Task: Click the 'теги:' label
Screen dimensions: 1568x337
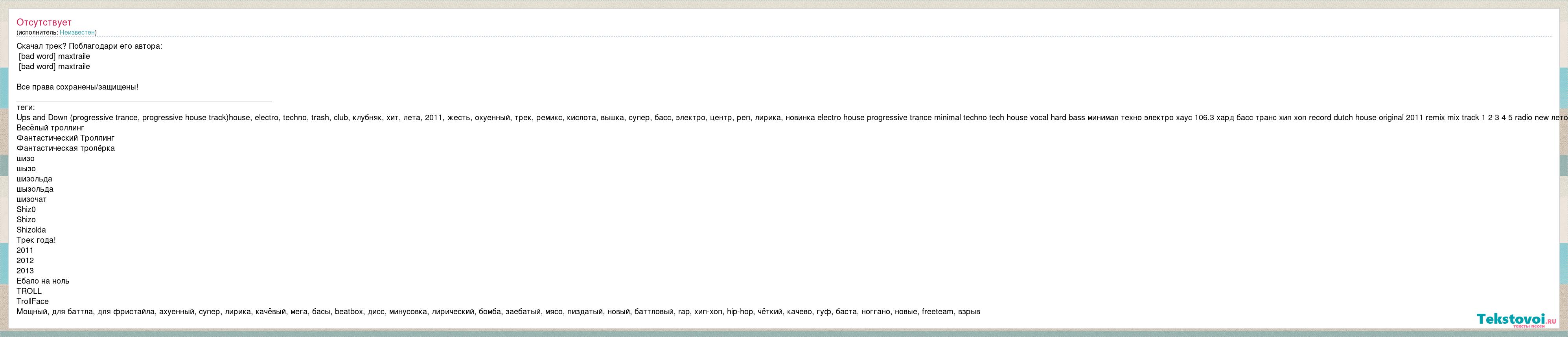Action: coord(26,108)
